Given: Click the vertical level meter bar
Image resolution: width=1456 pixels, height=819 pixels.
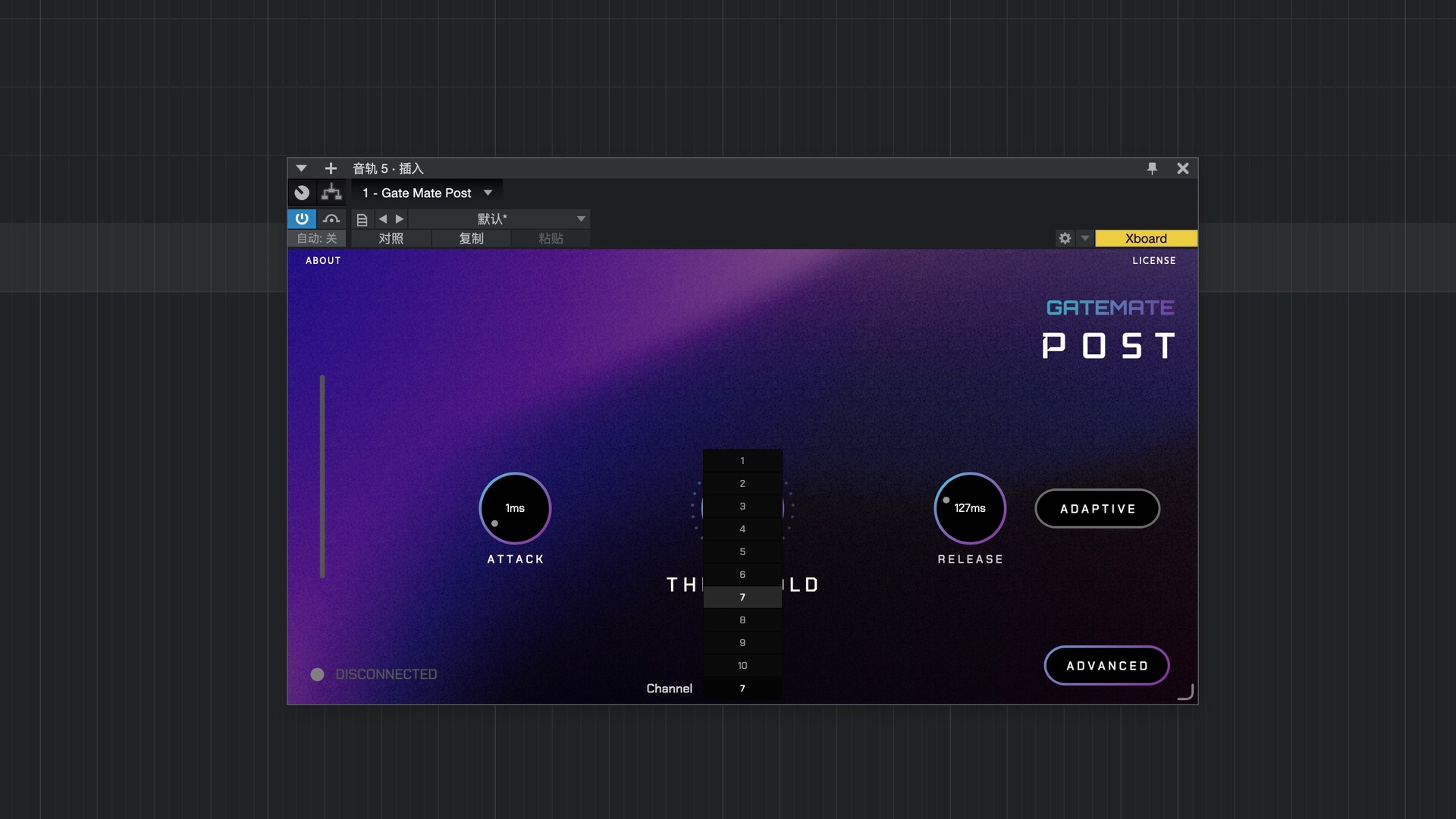Looking at the screenshot, I should [x=322, y=476].
